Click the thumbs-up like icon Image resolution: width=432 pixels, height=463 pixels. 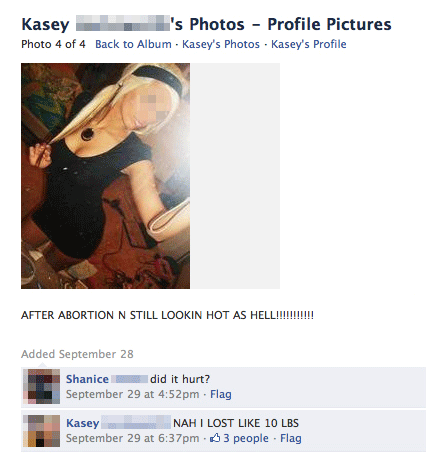pyautogui.click(x=215, y=438)
